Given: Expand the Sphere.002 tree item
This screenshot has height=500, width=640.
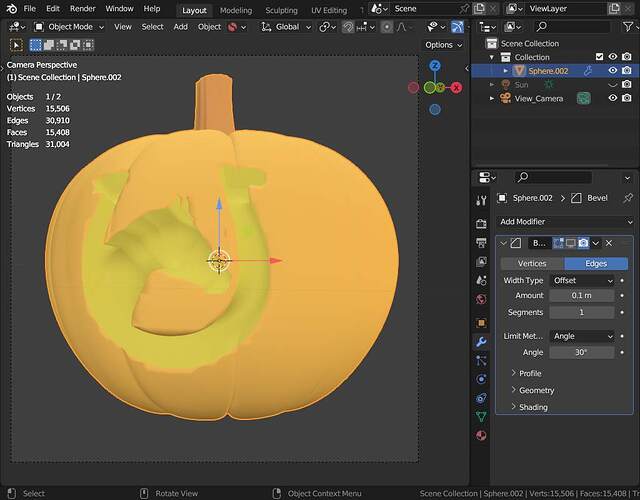Looking at the screenshot, I should [506, 71].
